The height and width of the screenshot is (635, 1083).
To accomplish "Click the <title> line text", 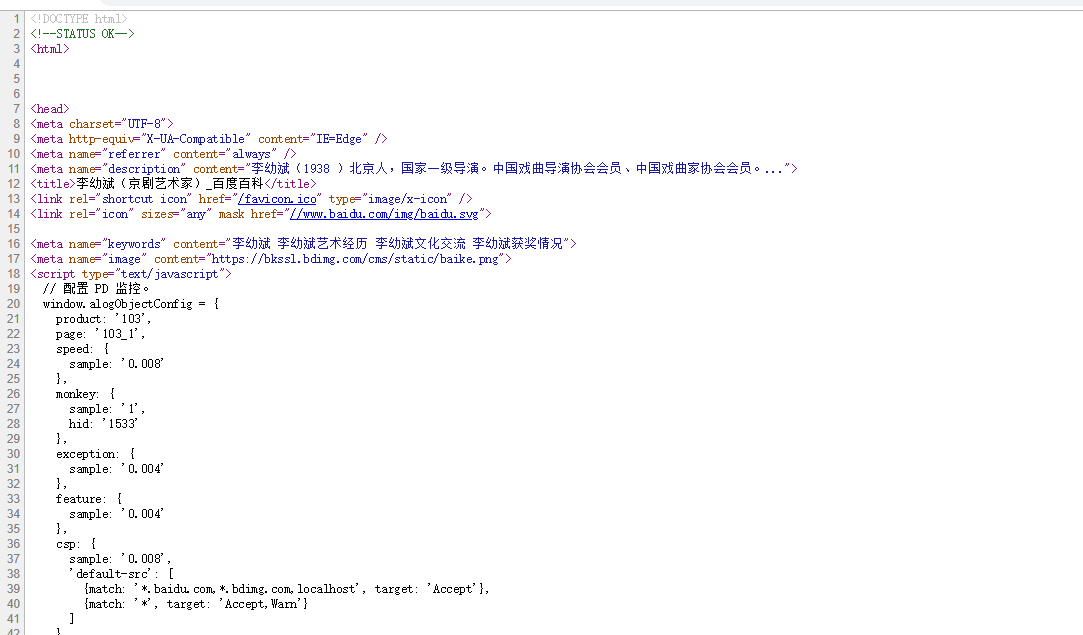I will [x=173, y=184].
